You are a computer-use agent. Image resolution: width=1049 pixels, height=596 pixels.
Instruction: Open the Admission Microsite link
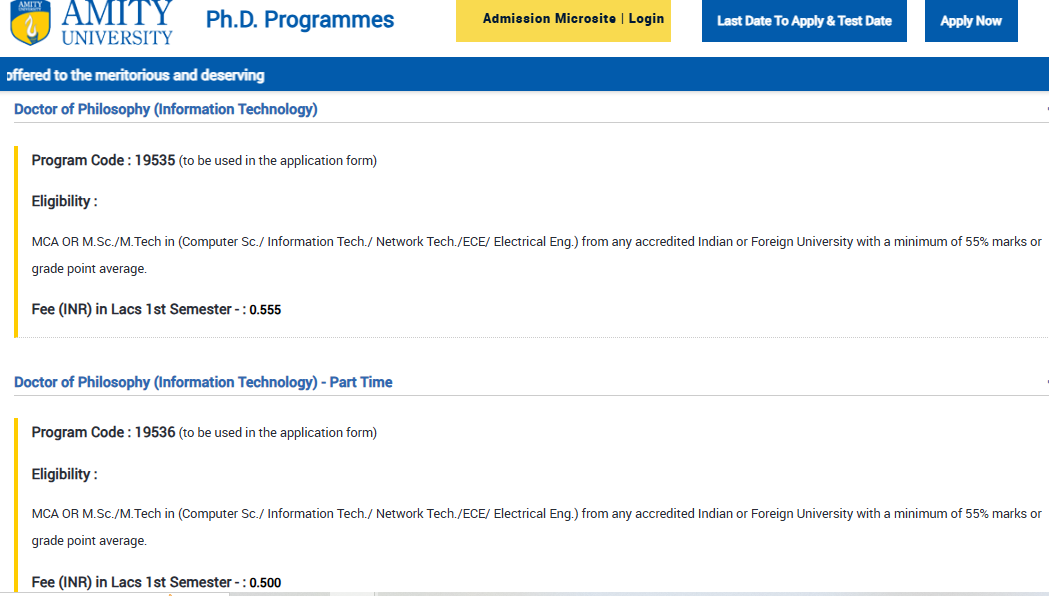click(x=549, y=19)
